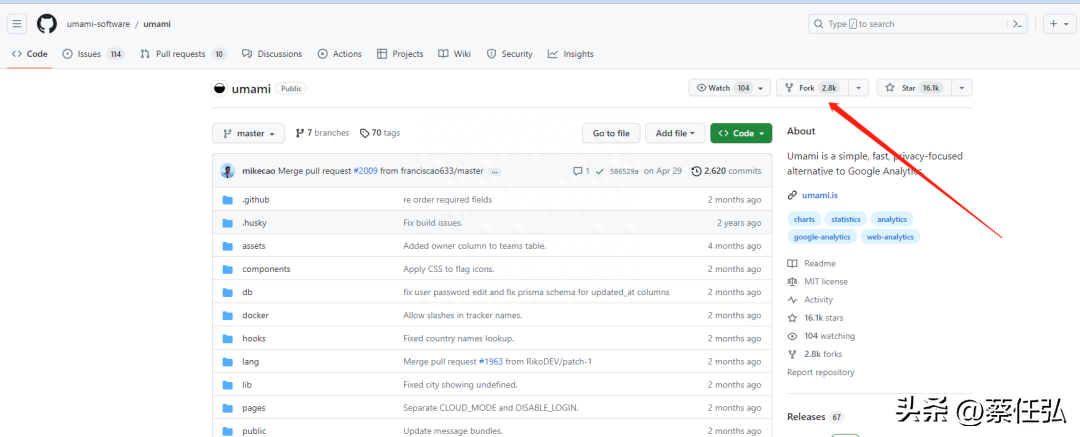Open the Wiki tab
Viewport: 1080px width, 437px height.
(x=455, y=54)
